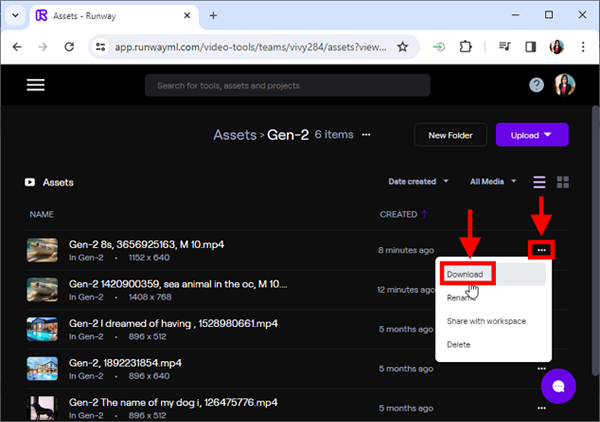Open thumbnail of Gen-2, 1892231854.mp4
600x422 pixels.
[42, 368]
